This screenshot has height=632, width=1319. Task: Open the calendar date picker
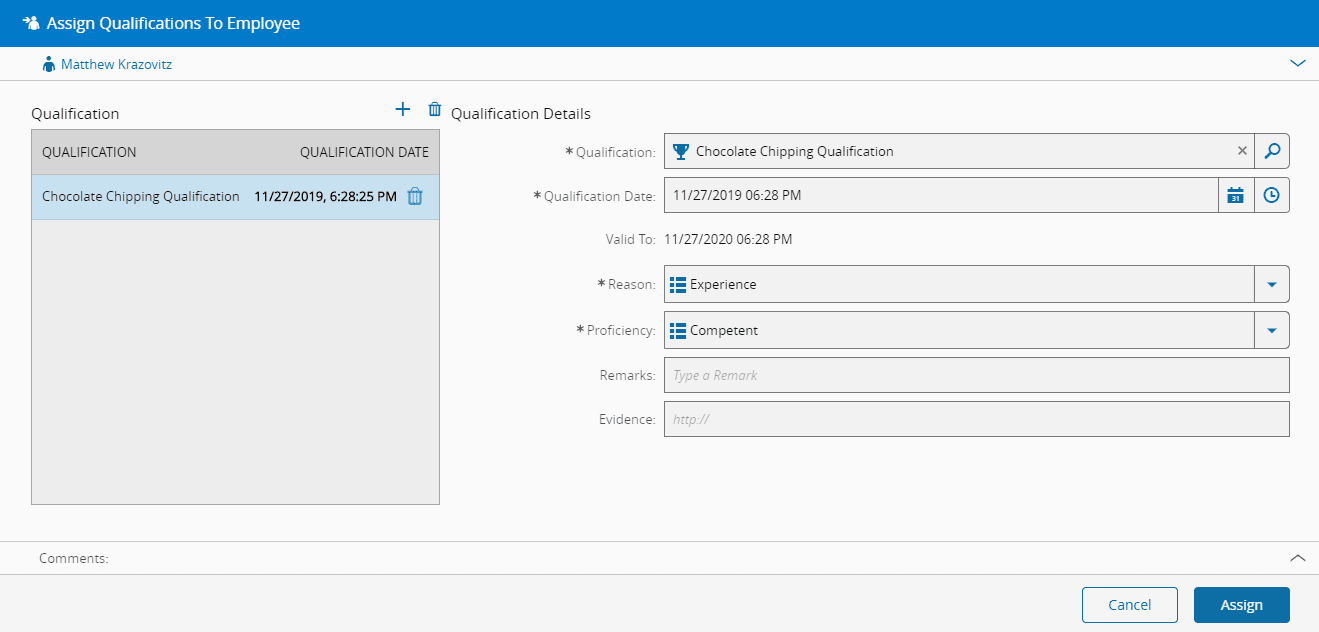pos(1235,196)
